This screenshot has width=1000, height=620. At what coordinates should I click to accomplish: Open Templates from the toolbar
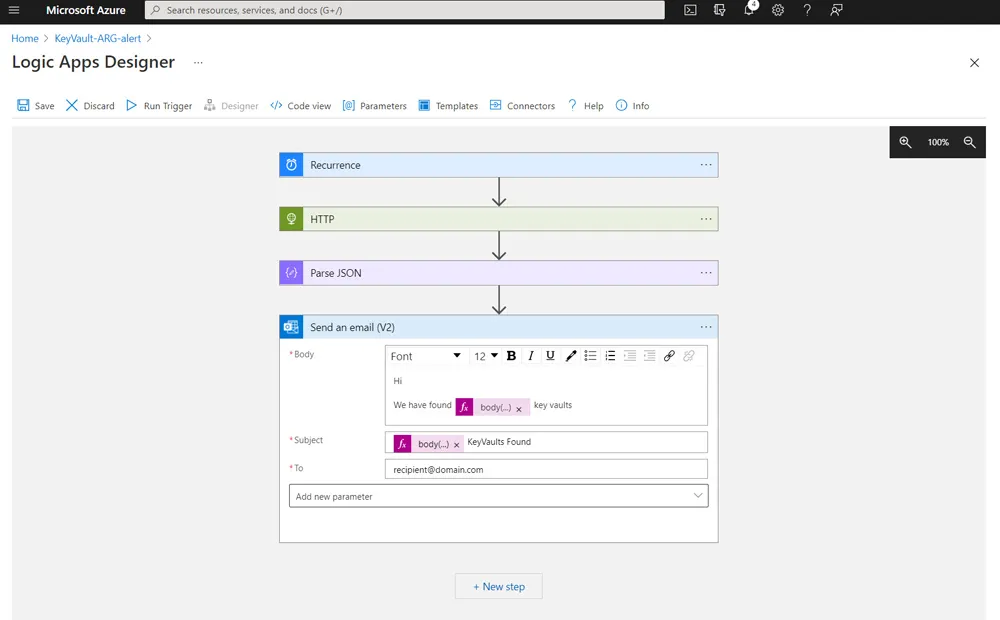tap(448, 106)
